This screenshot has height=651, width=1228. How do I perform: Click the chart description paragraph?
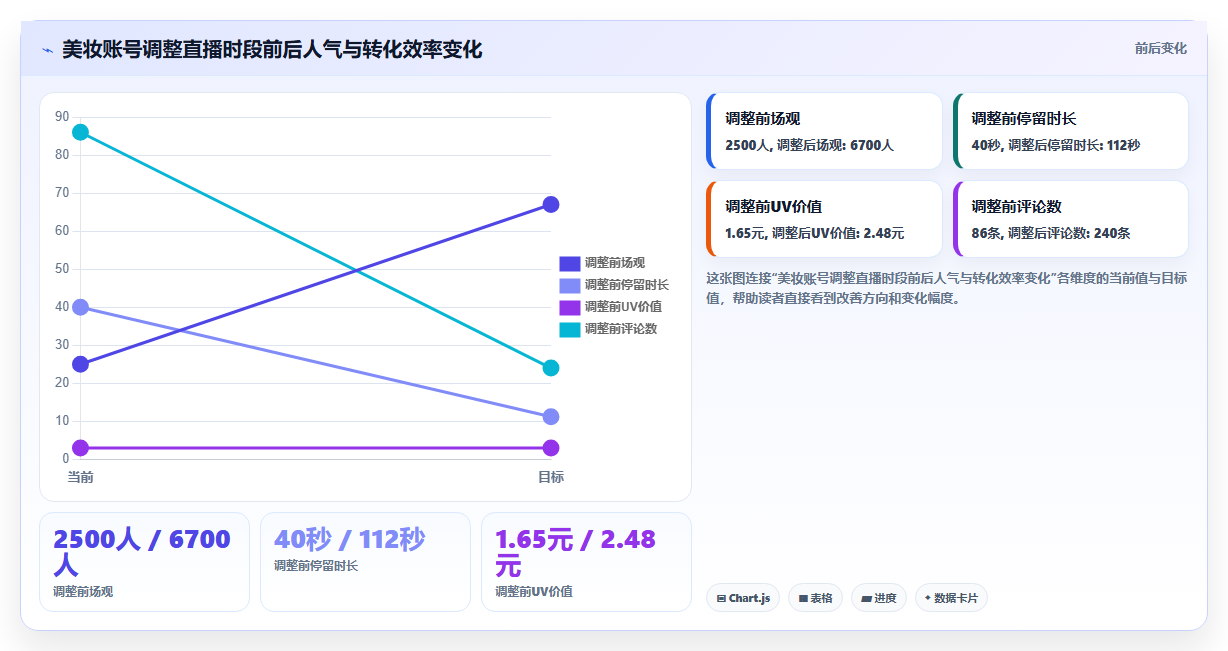946,288
